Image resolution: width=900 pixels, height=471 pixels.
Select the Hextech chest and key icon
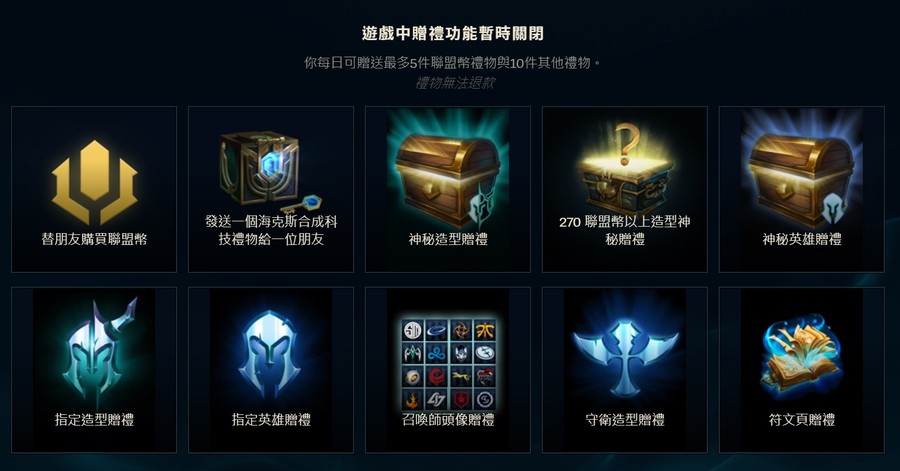(x=270, y=171)
